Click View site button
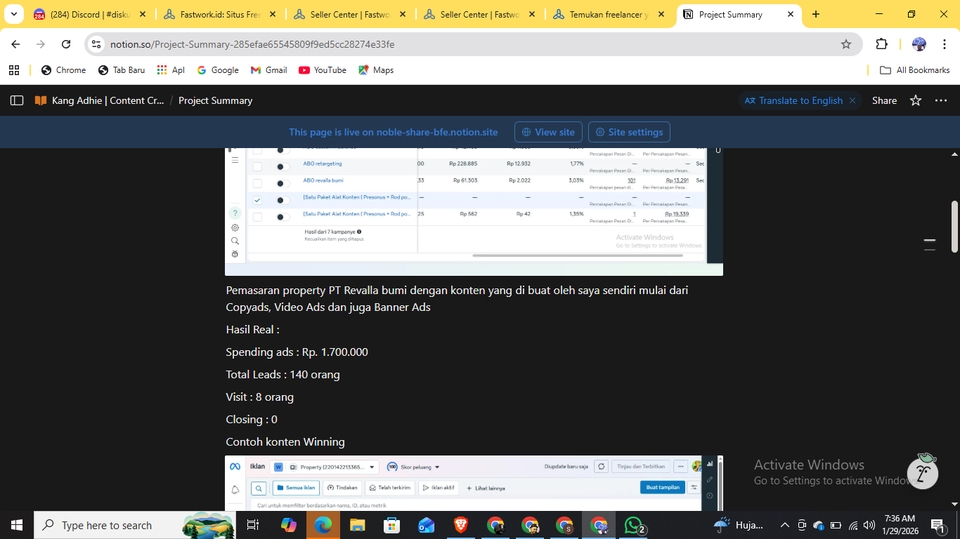 548,132
